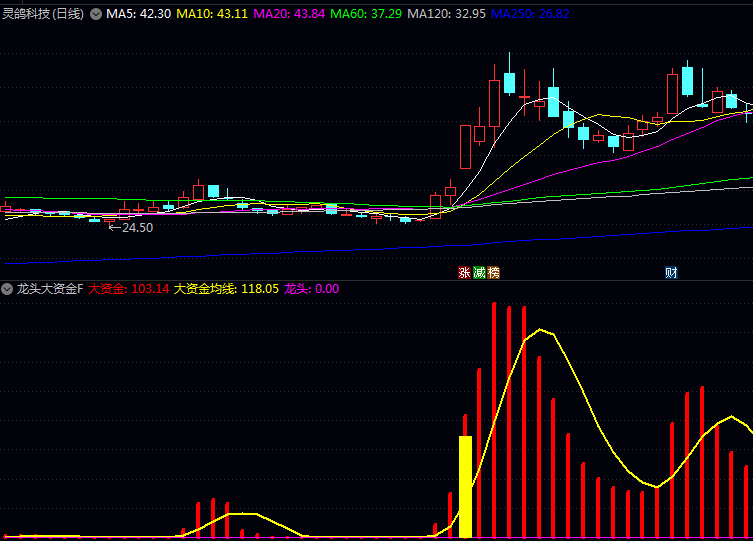Click the red 张 event marker
The image size is (753, 541).
tap(464, 272)
